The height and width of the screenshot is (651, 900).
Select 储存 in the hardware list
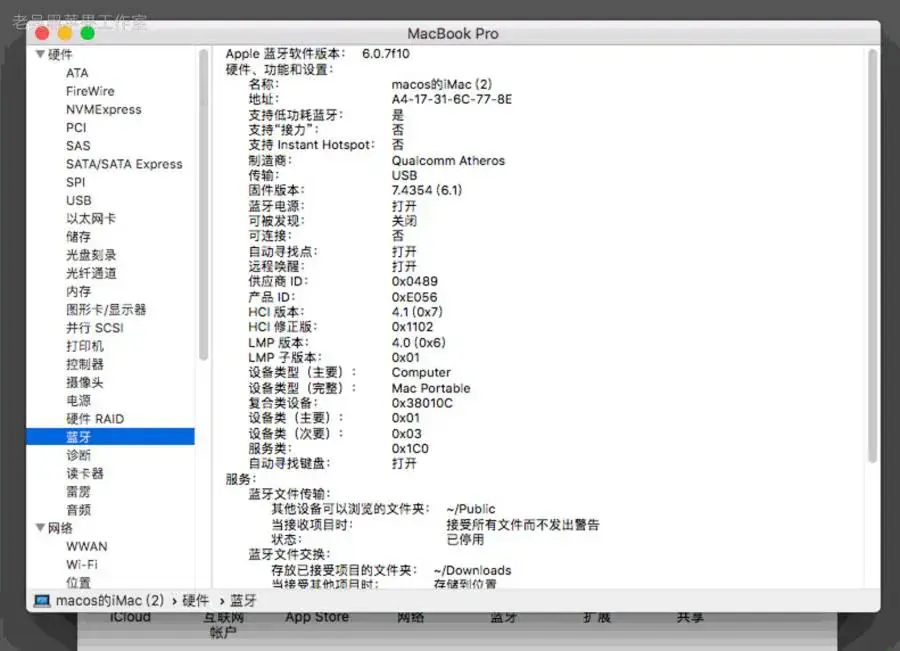(x=78, y=237)
